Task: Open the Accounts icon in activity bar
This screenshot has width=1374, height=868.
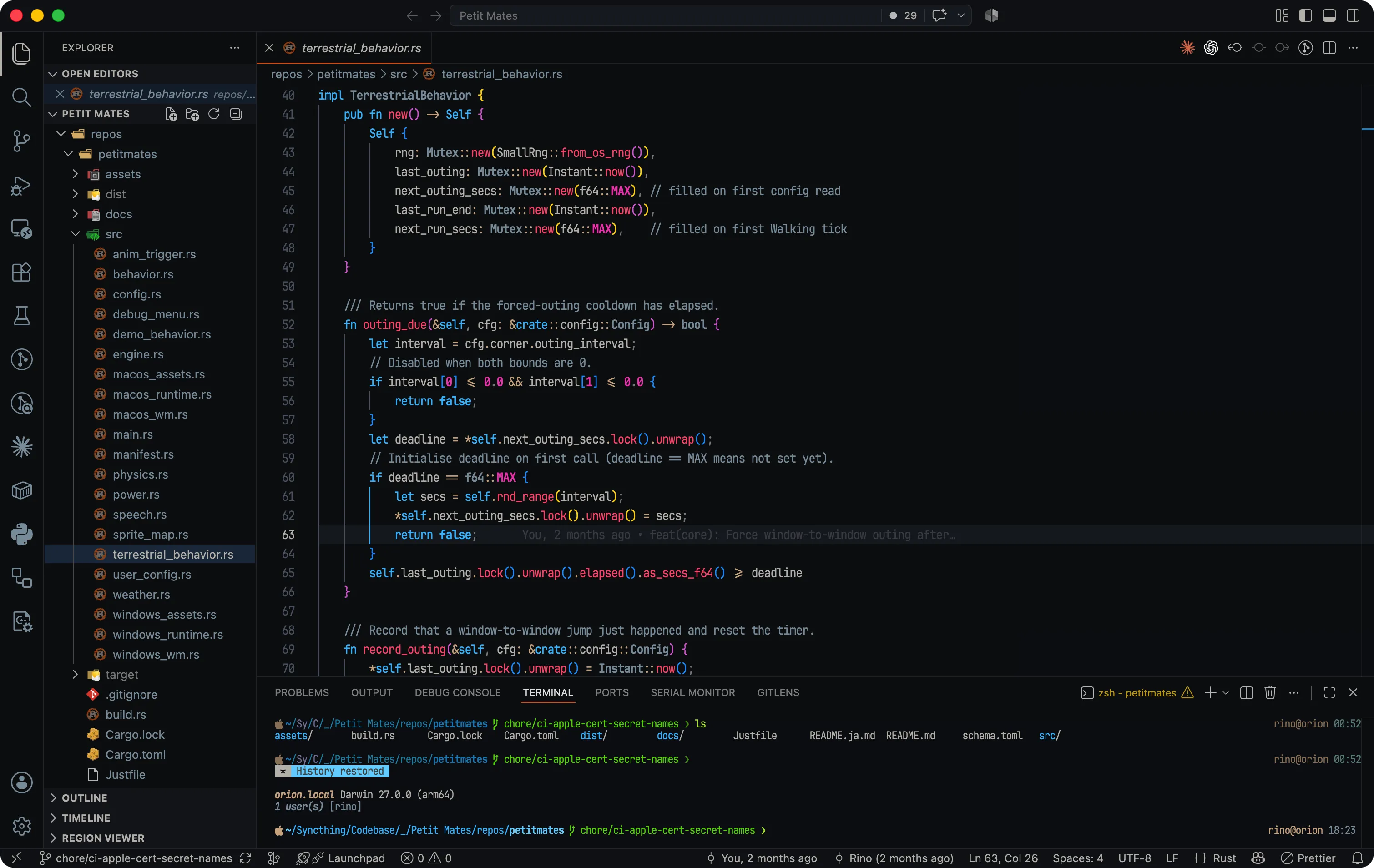Action: 21,782
